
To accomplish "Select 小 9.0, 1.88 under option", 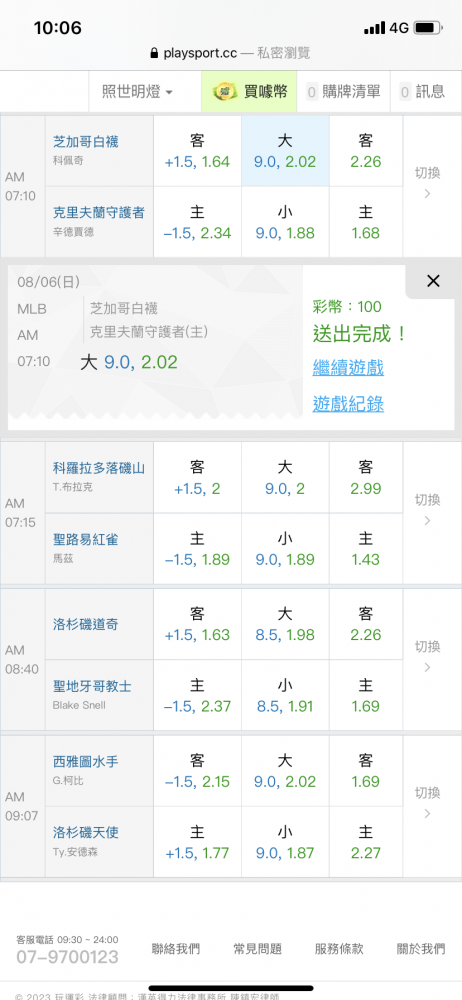I will click(x=285, y=222).
